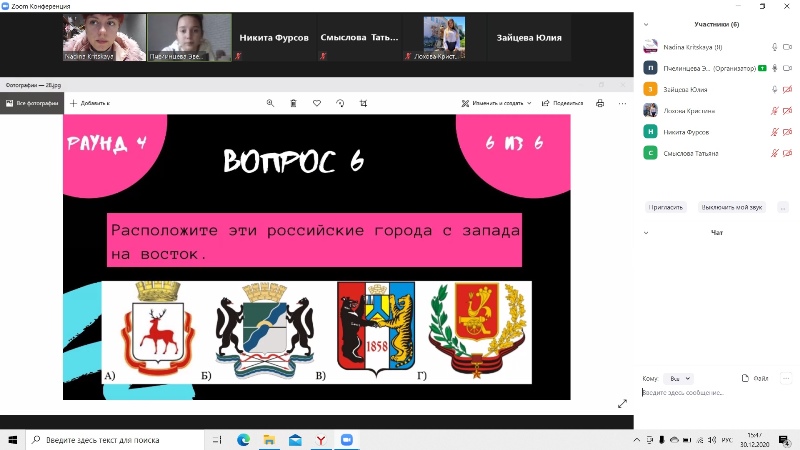This screenshot has width=800, height=450.
Task: Open the chat recipient 'Все' dropdown
Action: 680,379
